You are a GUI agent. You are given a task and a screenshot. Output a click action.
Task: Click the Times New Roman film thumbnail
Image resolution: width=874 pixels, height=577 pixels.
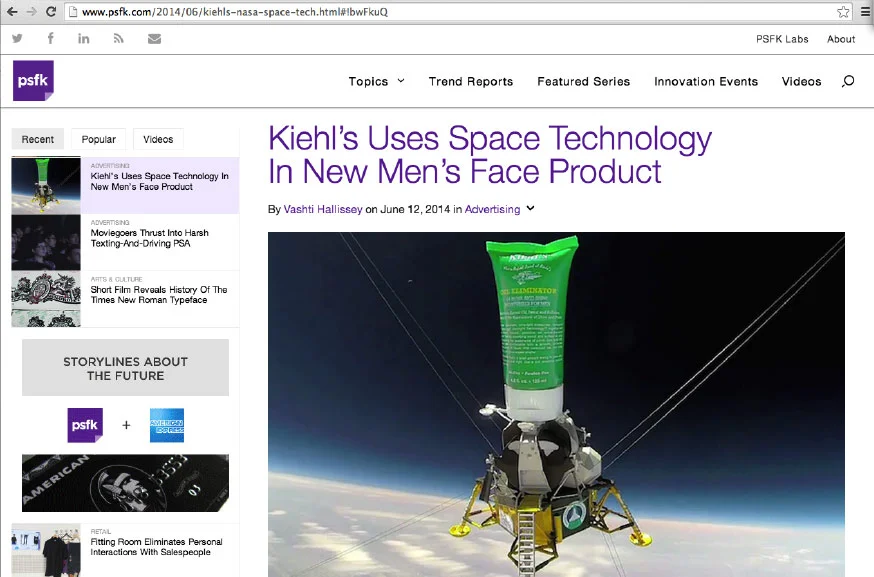click(x=46, y=299)
